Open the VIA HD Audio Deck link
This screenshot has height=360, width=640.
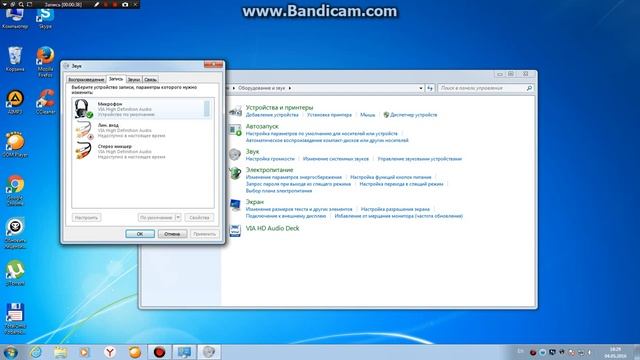[272, 229]
